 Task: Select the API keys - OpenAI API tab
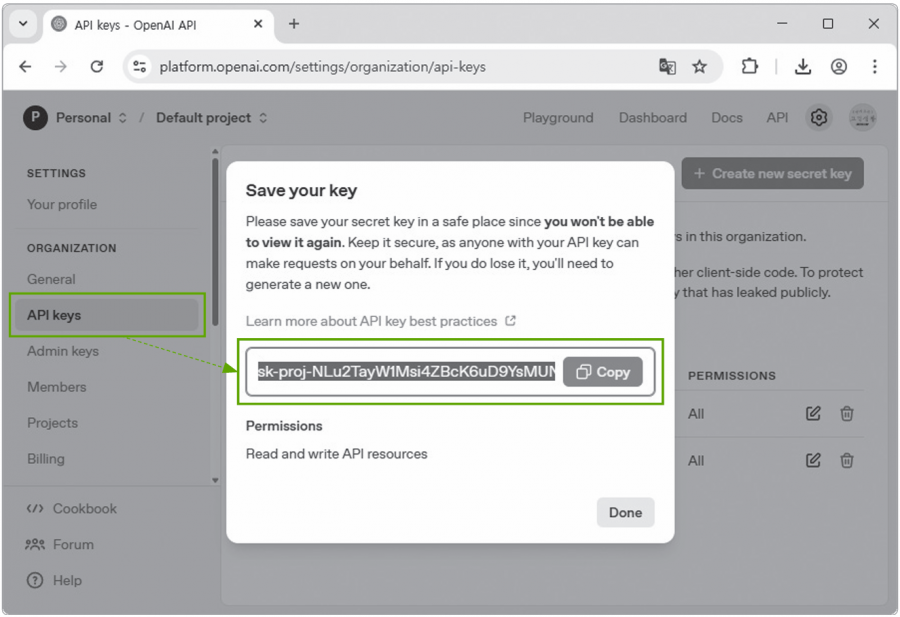[158, 25]
